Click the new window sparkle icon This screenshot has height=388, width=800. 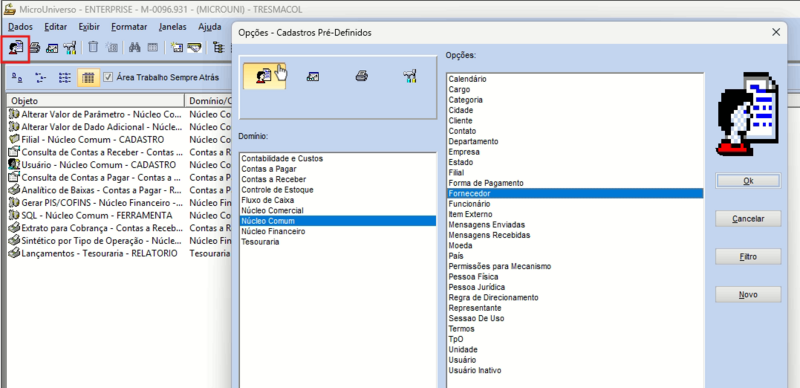pyautogui.click(x=177, y=47)
